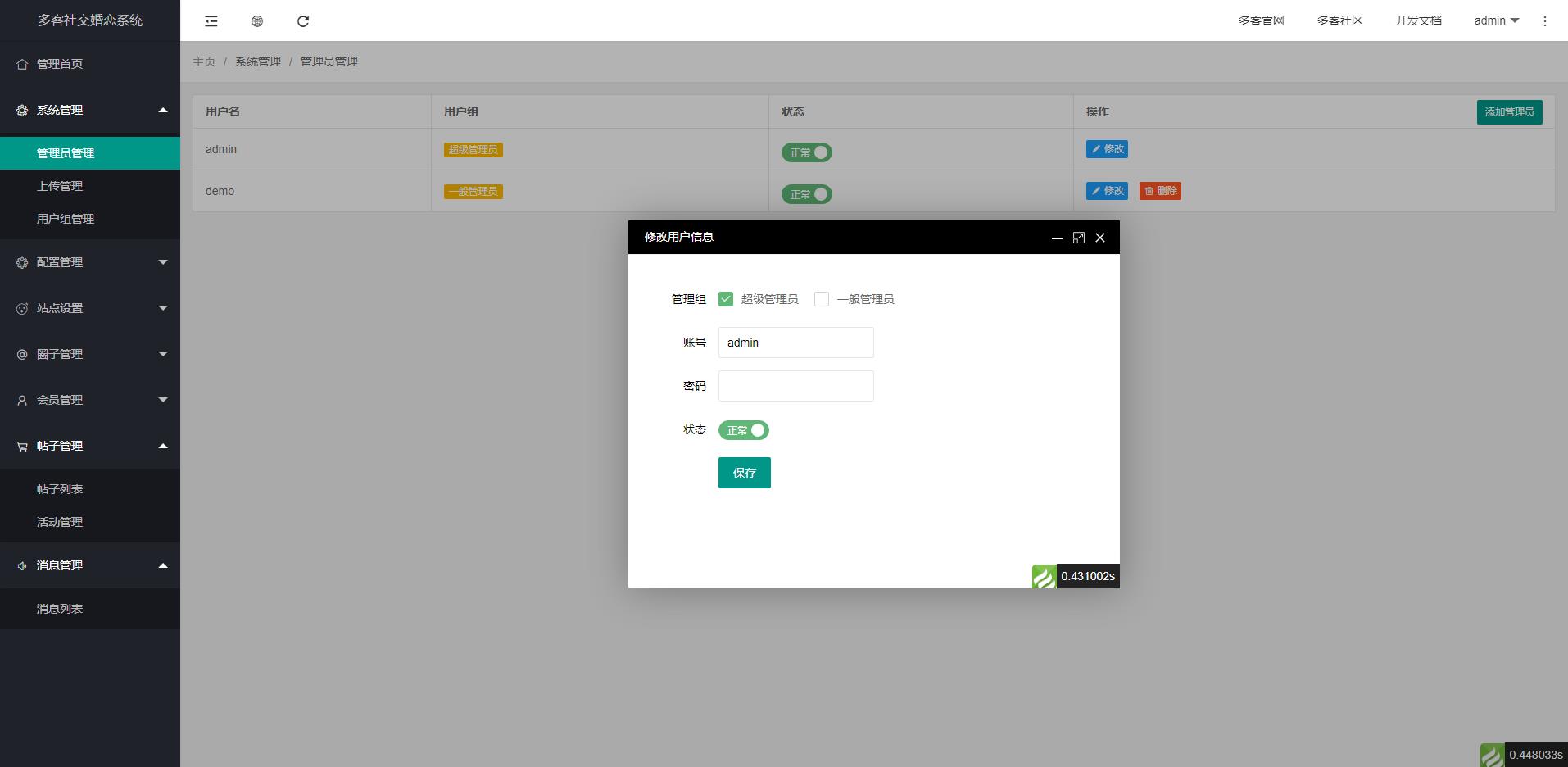Toggle demo user's 正常 status switch
This screenshot has height=767, width=1568.
click(x=807, y=194)
